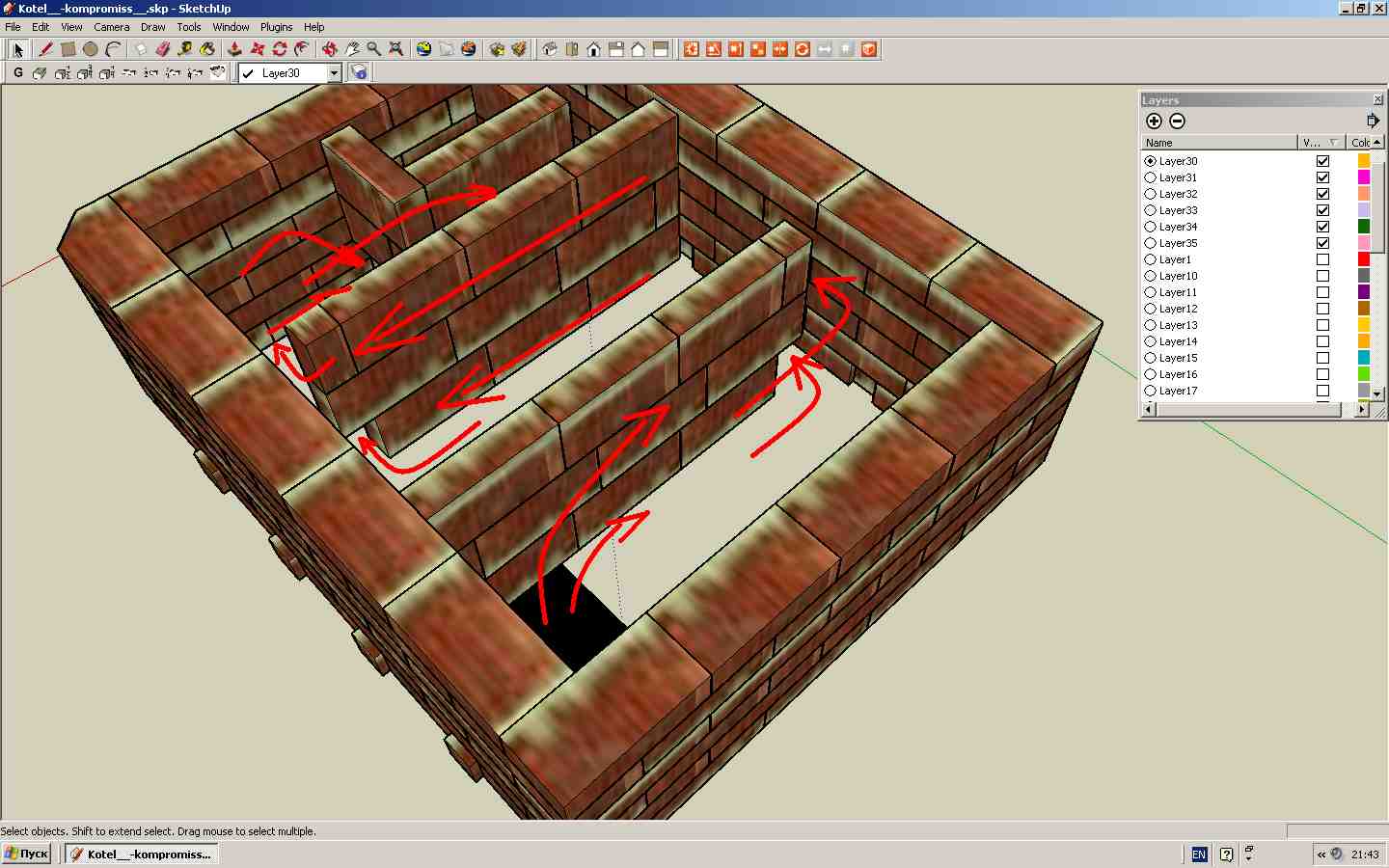The image size is (1389, 868).
Task: Click the Delete Layer minus icon
Action: (1177, 121)
